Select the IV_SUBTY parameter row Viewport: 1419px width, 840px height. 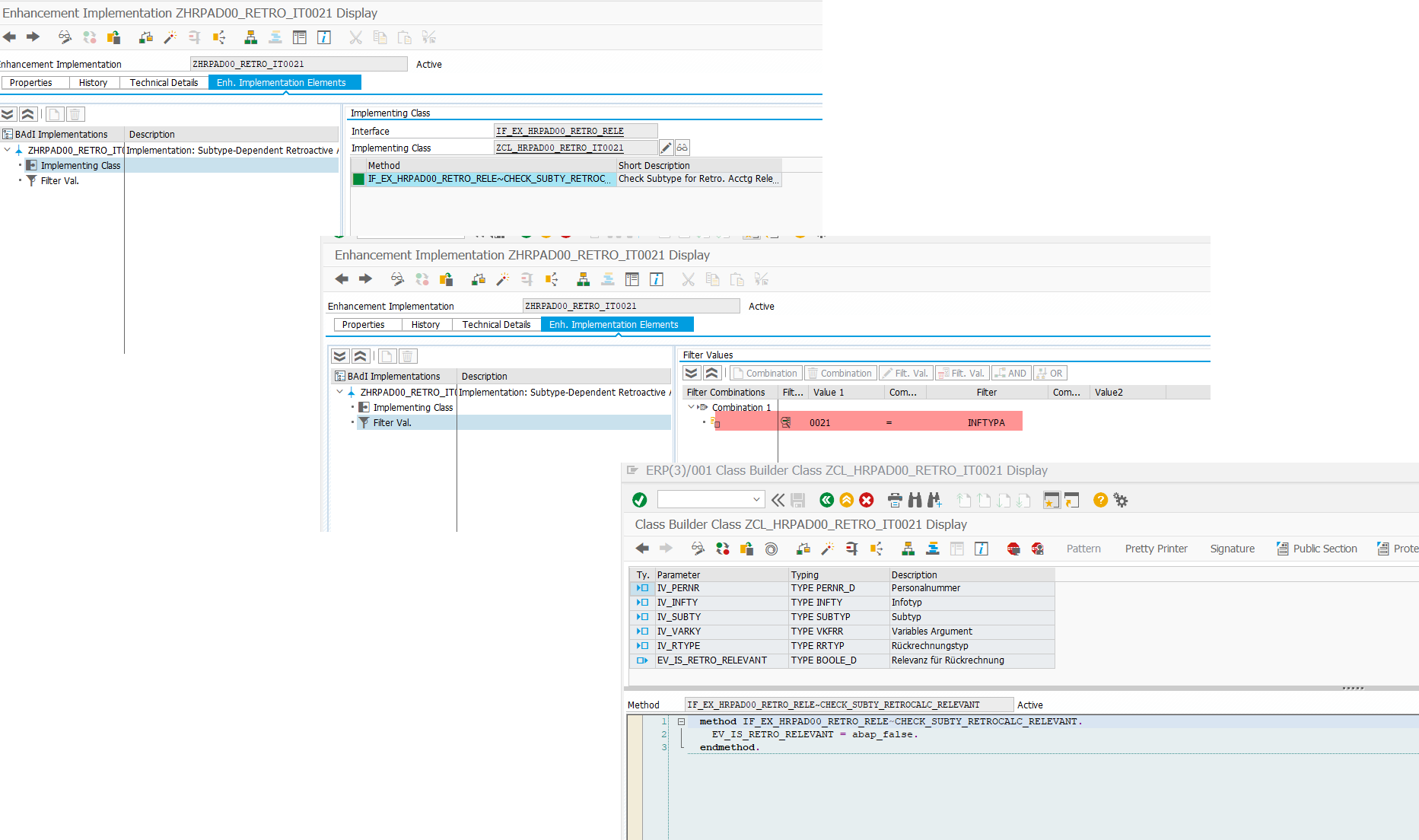[679, 617]
